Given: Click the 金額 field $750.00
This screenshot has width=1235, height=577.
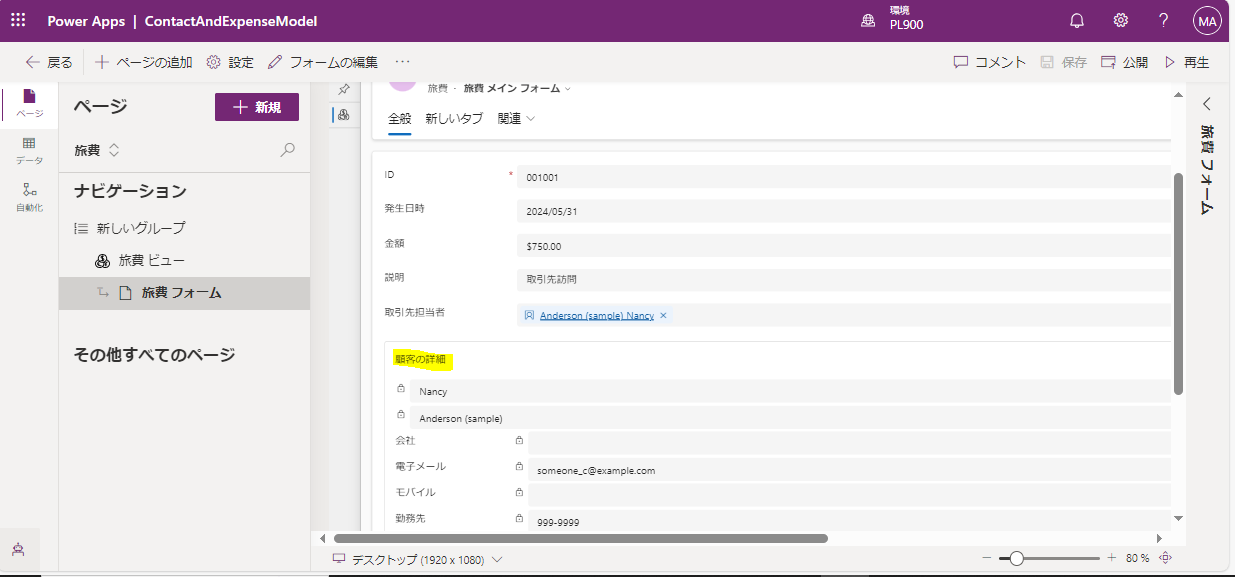Looking at the screenshot, I should pyautogui.click(x=843, y=246).
